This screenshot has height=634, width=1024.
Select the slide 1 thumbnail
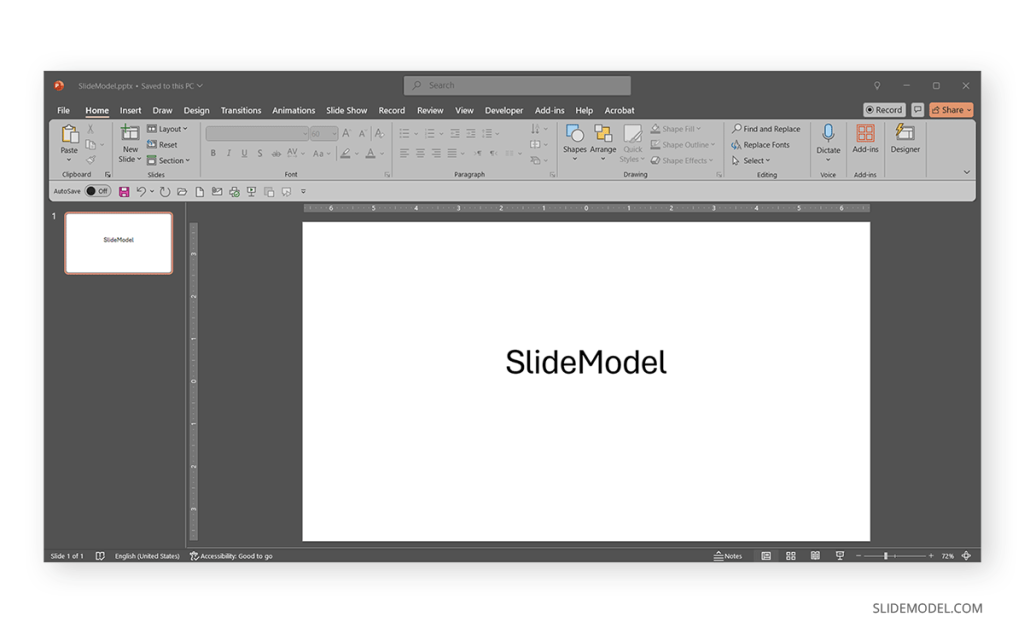coord(118,242)
